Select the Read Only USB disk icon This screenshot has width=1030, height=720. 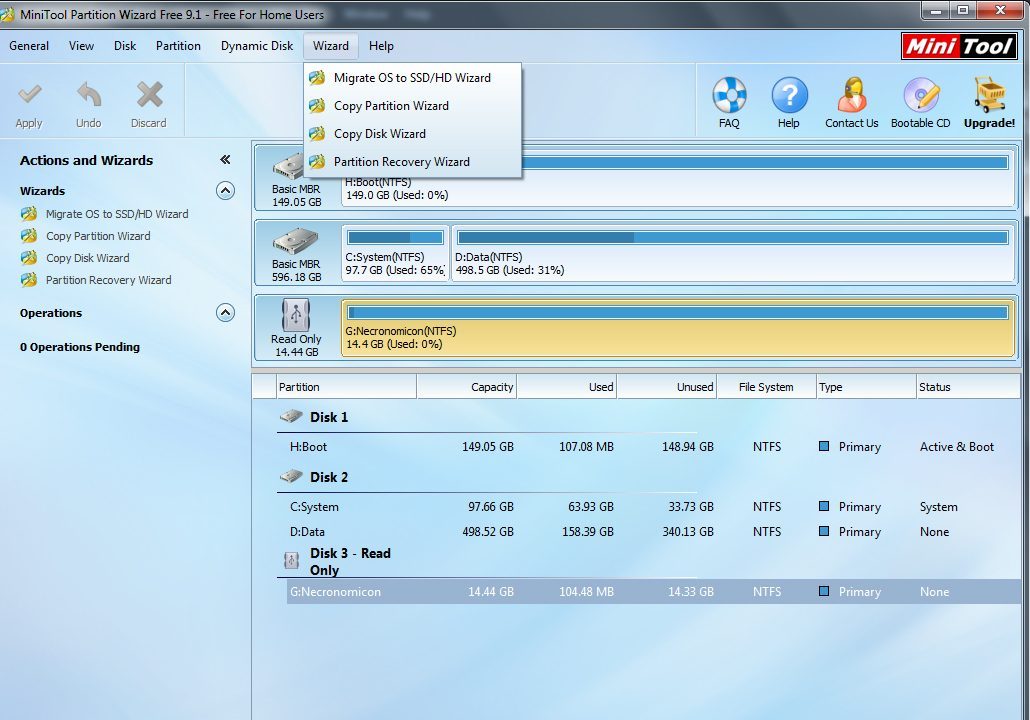click(296, 315)
